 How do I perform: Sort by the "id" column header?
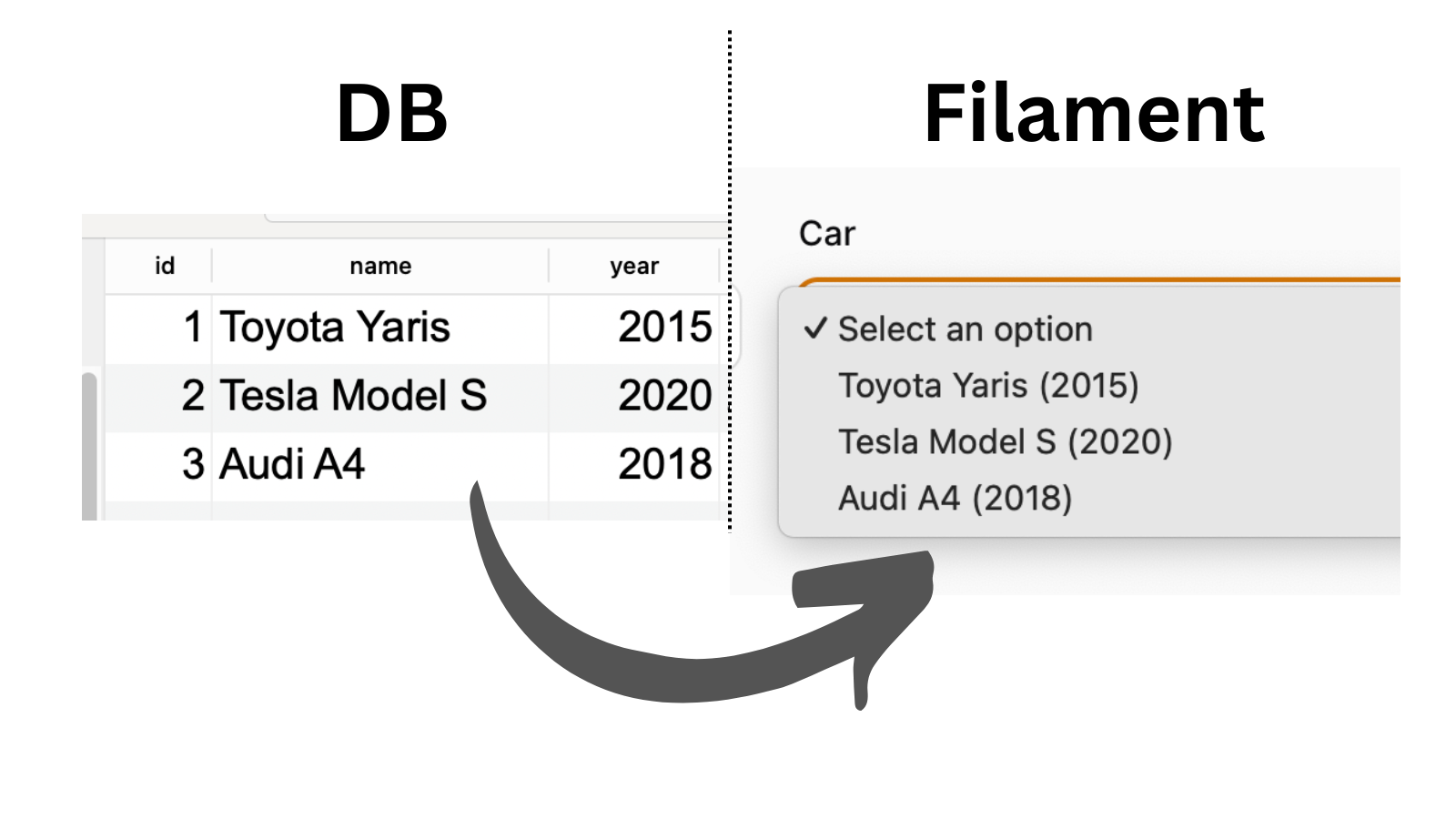165,266
